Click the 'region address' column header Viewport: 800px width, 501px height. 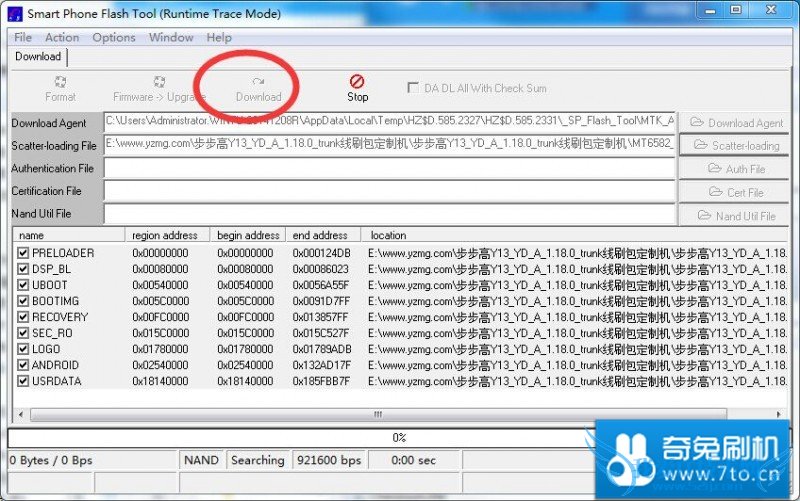point(168,235)
